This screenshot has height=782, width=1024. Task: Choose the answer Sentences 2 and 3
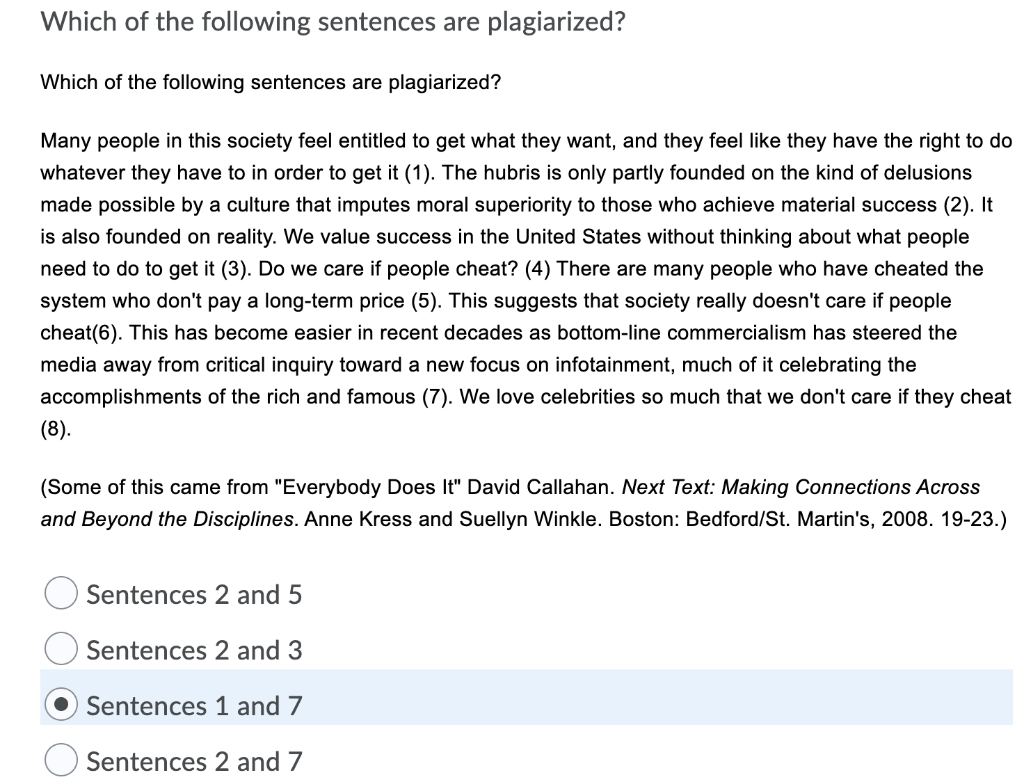[x=61, y=648]
